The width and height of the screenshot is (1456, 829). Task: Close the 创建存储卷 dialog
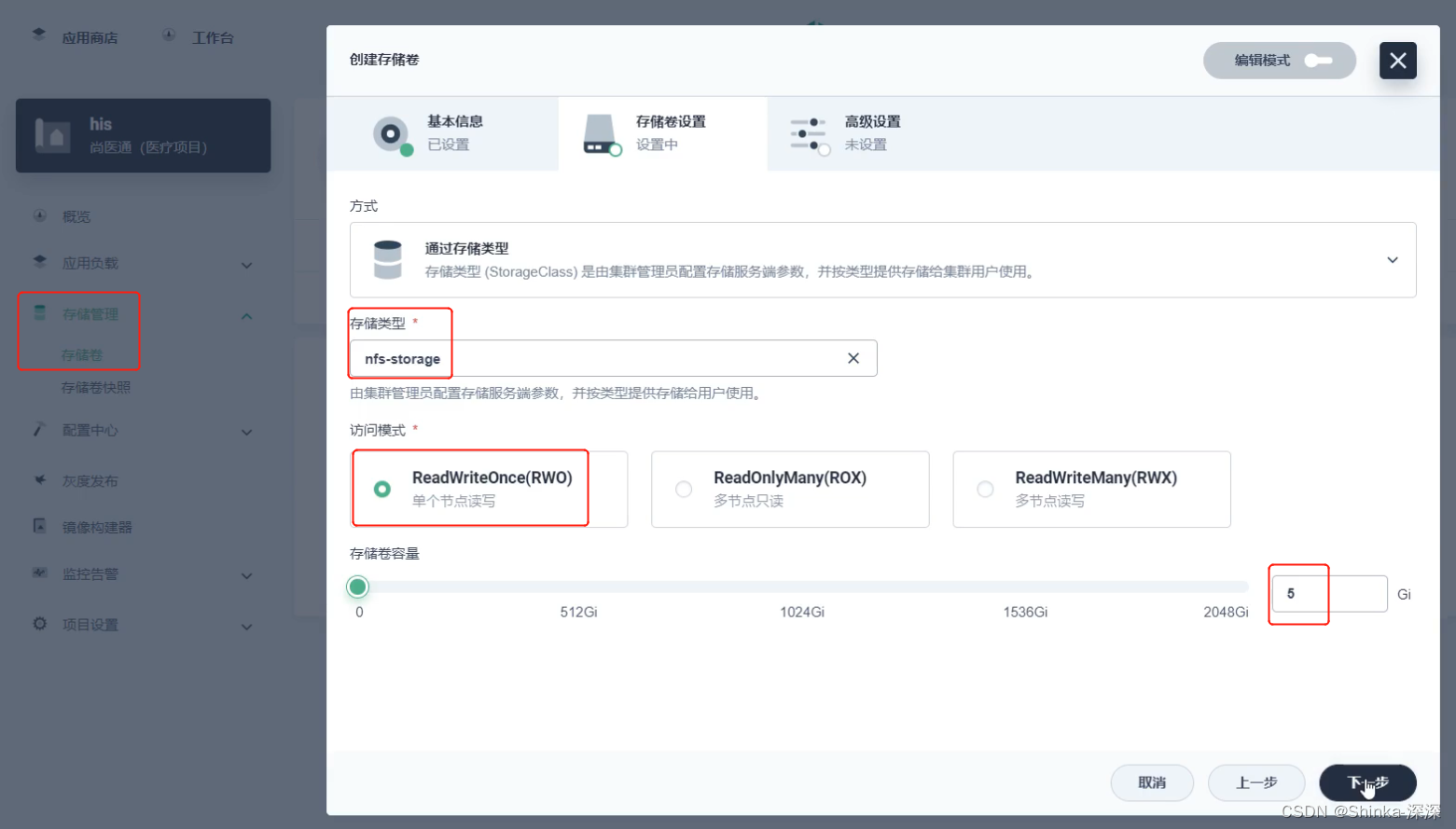tap(1397, 61)
